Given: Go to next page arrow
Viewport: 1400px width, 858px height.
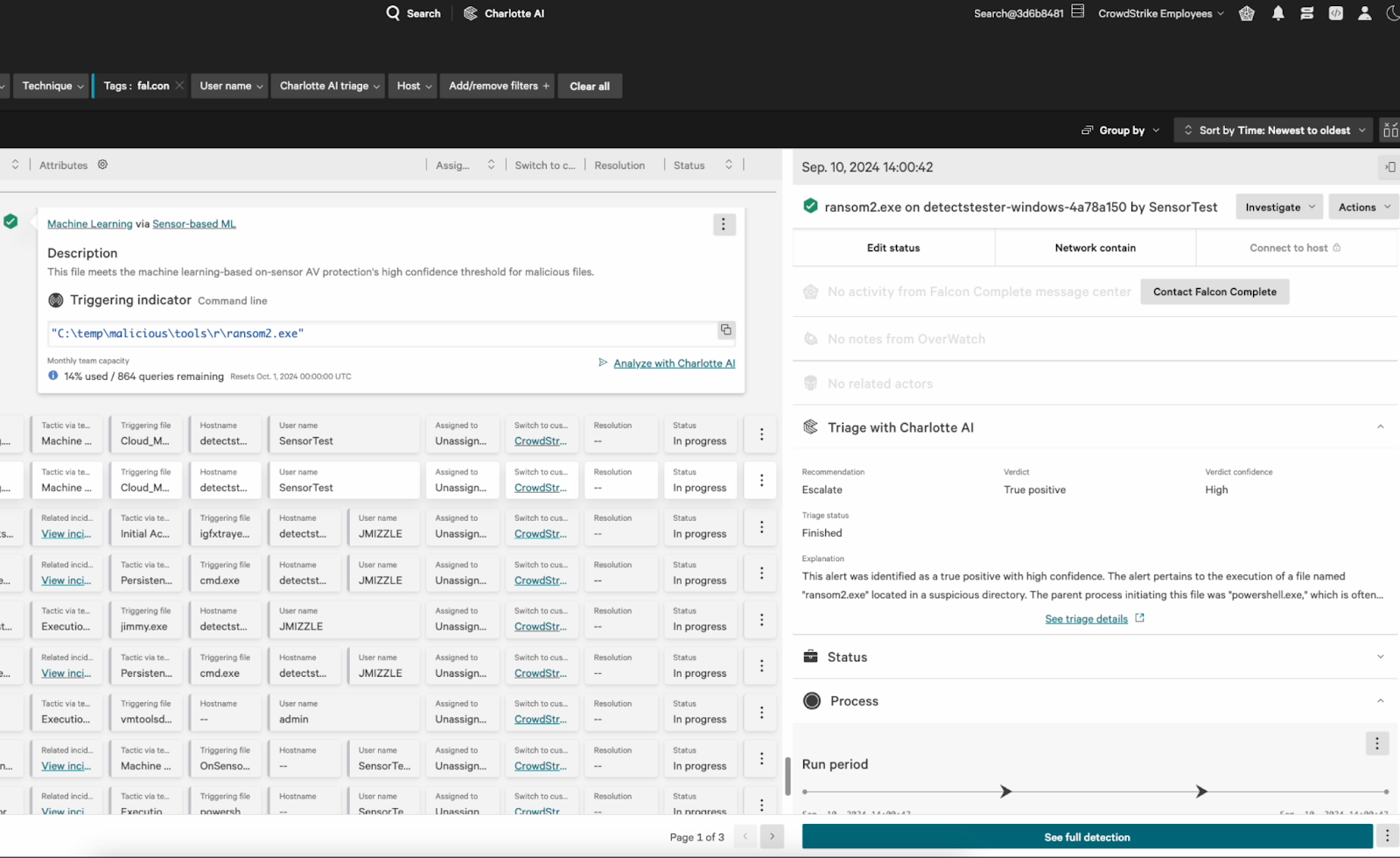Looking at the screenshot, I should (772, 837).
